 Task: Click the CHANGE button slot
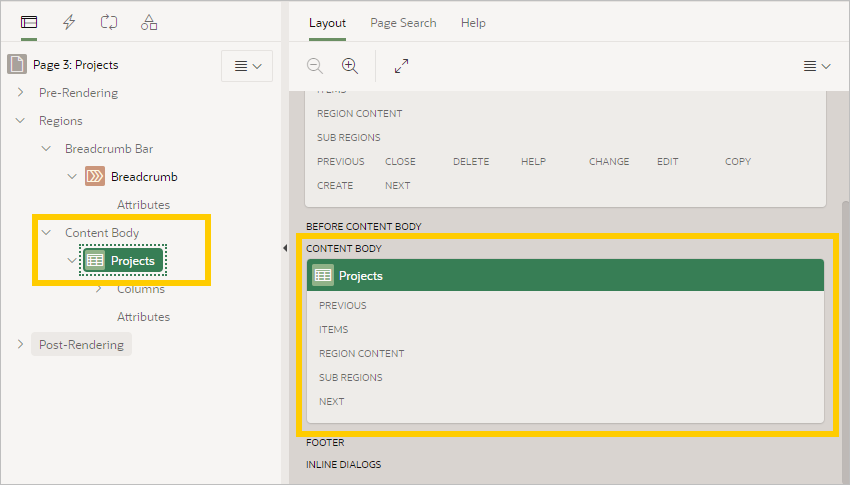tap(609, 161)
